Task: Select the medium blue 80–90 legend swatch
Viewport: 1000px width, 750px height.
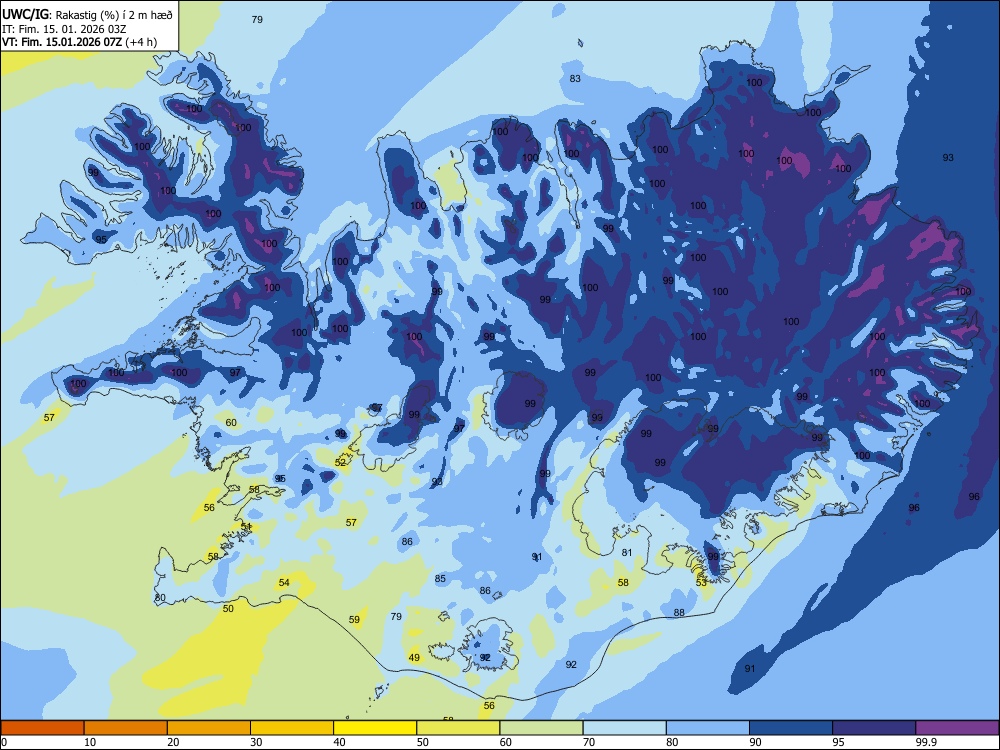Action: coord(708,728)
